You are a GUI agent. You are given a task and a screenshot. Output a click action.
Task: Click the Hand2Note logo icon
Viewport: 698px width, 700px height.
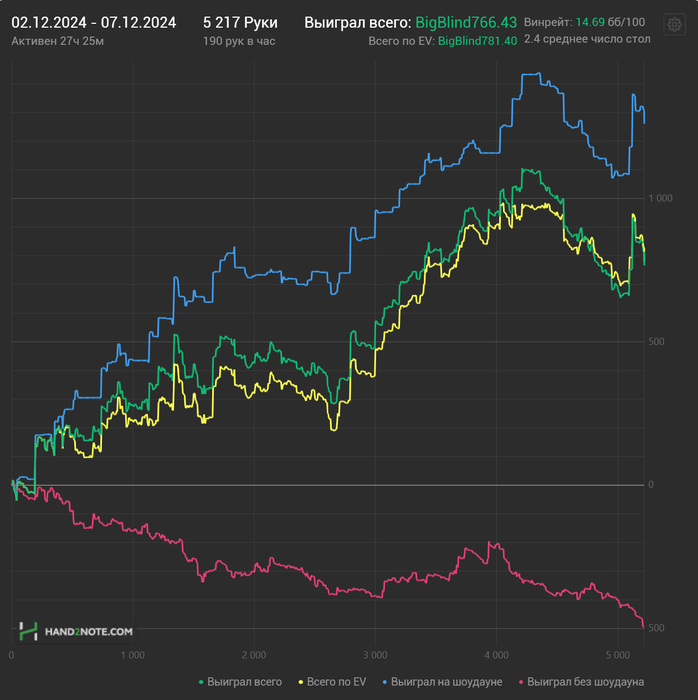28,631
